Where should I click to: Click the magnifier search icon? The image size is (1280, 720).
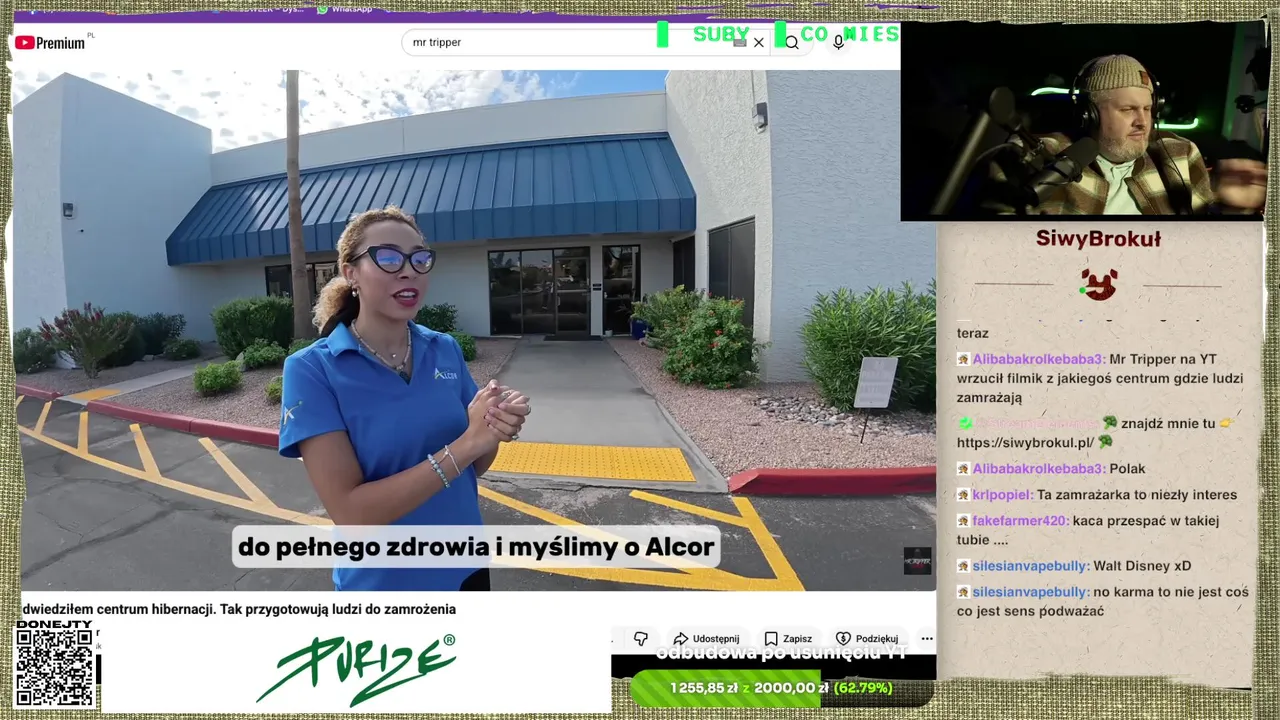(x=792, y=42)
